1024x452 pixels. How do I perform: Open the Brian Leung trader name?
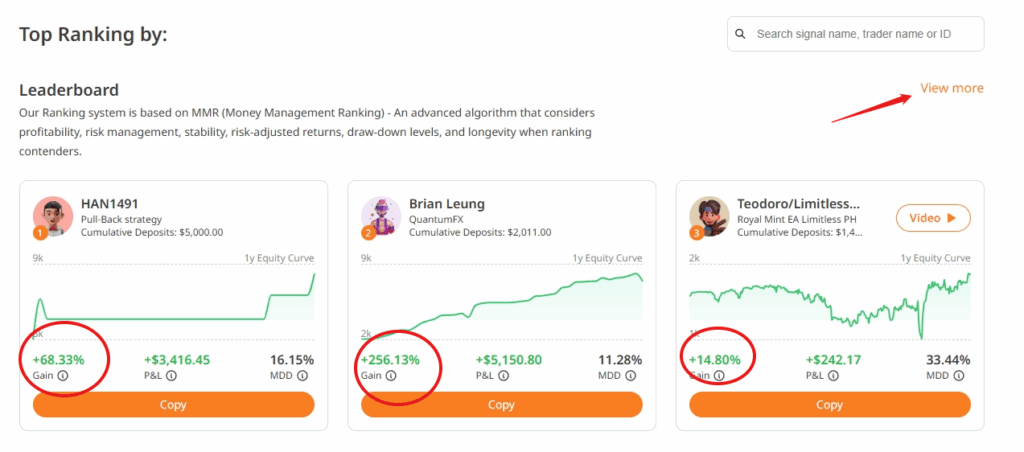[447, 204]
